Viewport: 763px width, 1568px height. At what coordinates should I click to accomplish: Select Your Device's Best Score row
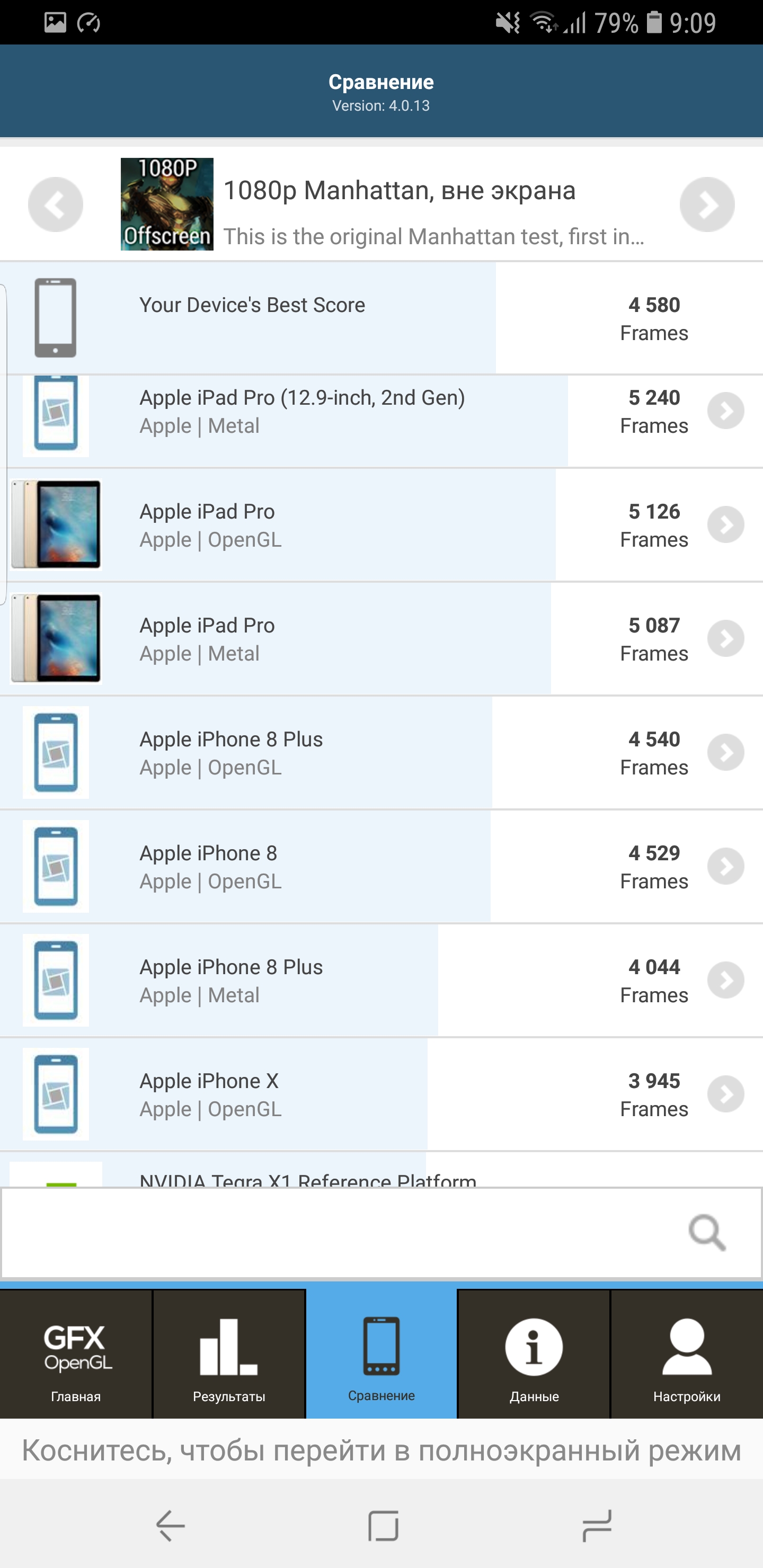click(x=252, y=318)
